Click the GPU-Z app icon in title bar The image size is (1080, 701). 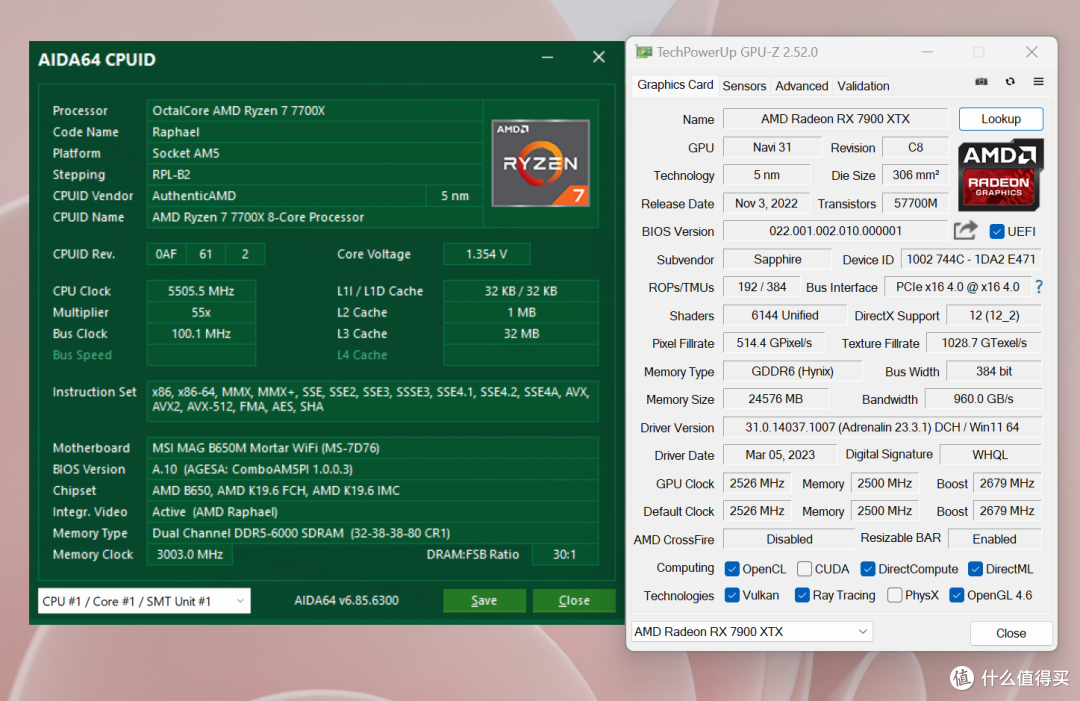(643, 52)
